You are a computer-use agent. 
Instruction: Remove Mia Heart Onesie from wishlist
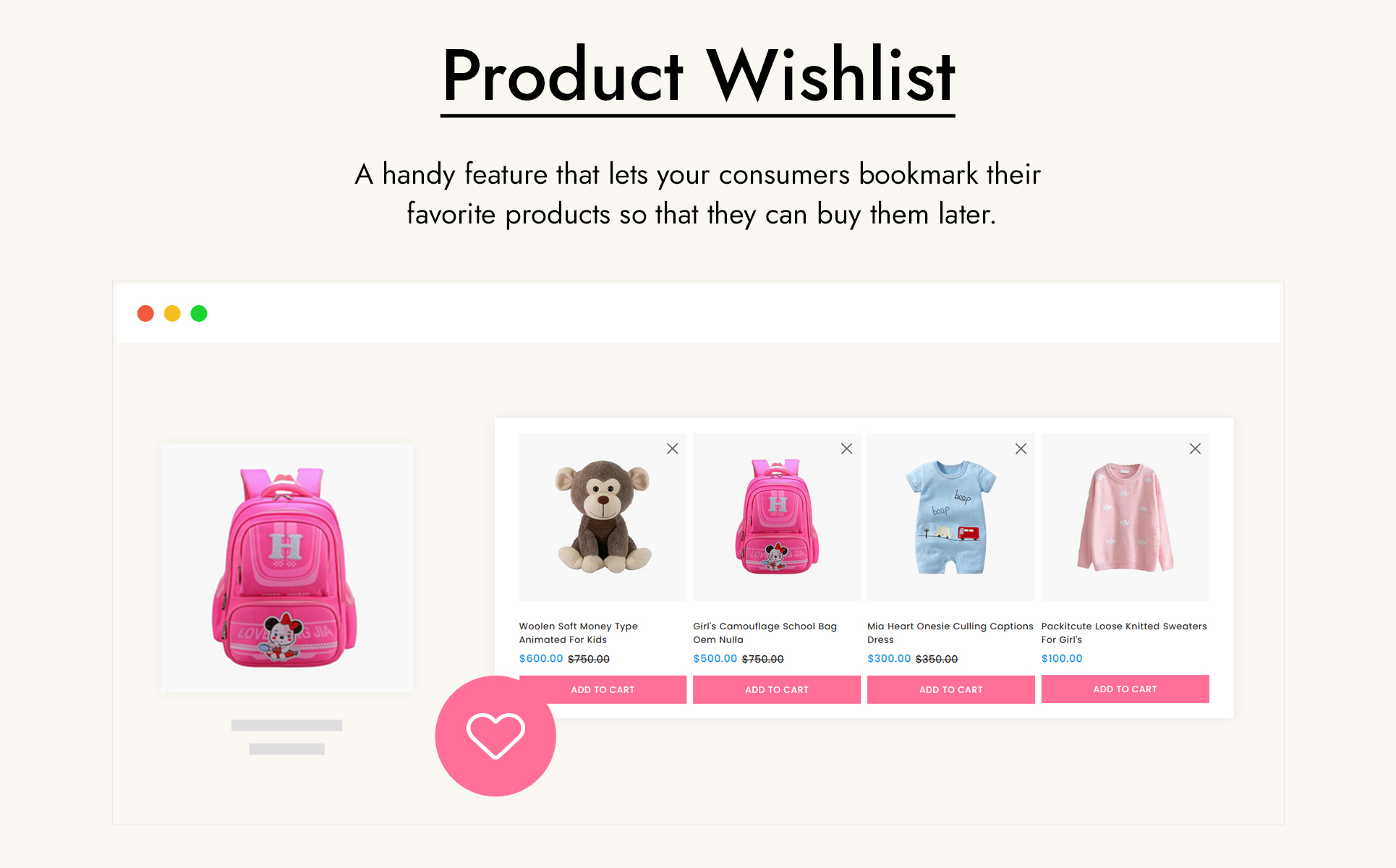click(x=1021, y=448)
